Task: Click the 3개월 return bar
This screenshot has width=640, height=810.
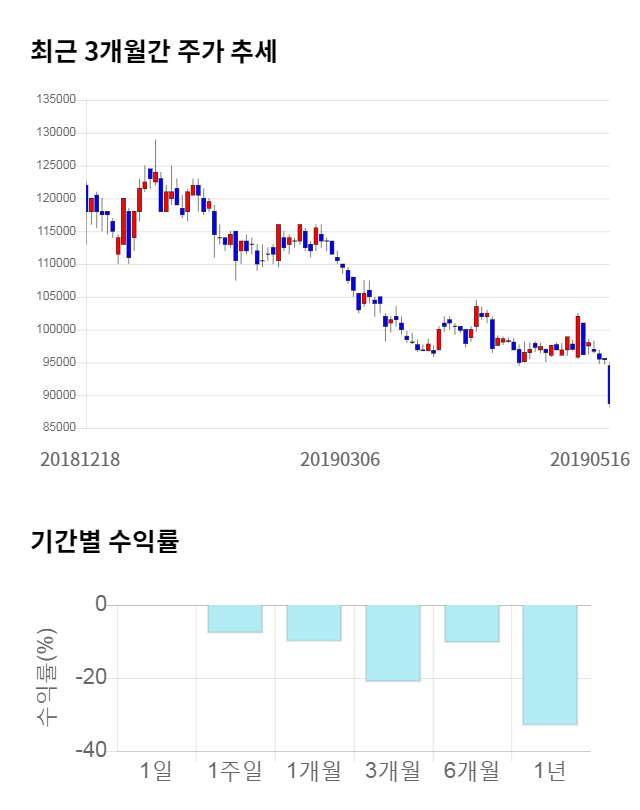Action: tap(393, 643)
